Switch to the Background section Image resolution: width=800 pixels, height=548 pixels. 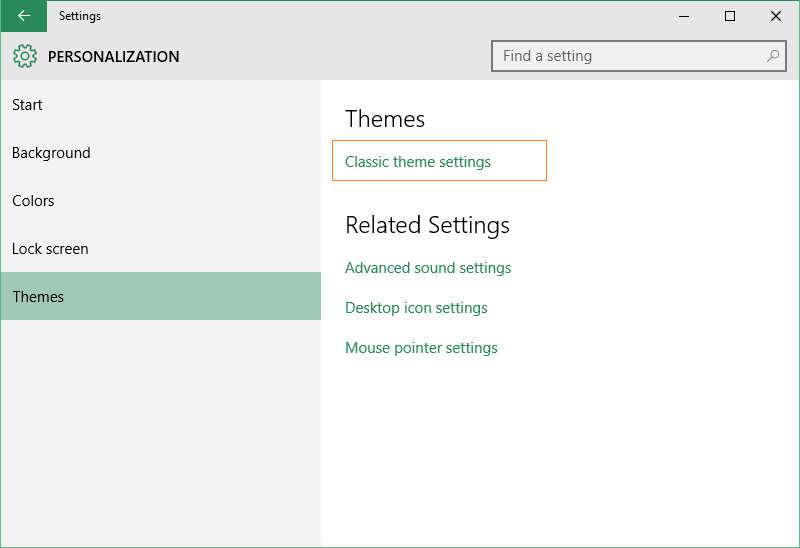[x=51, y=153]
